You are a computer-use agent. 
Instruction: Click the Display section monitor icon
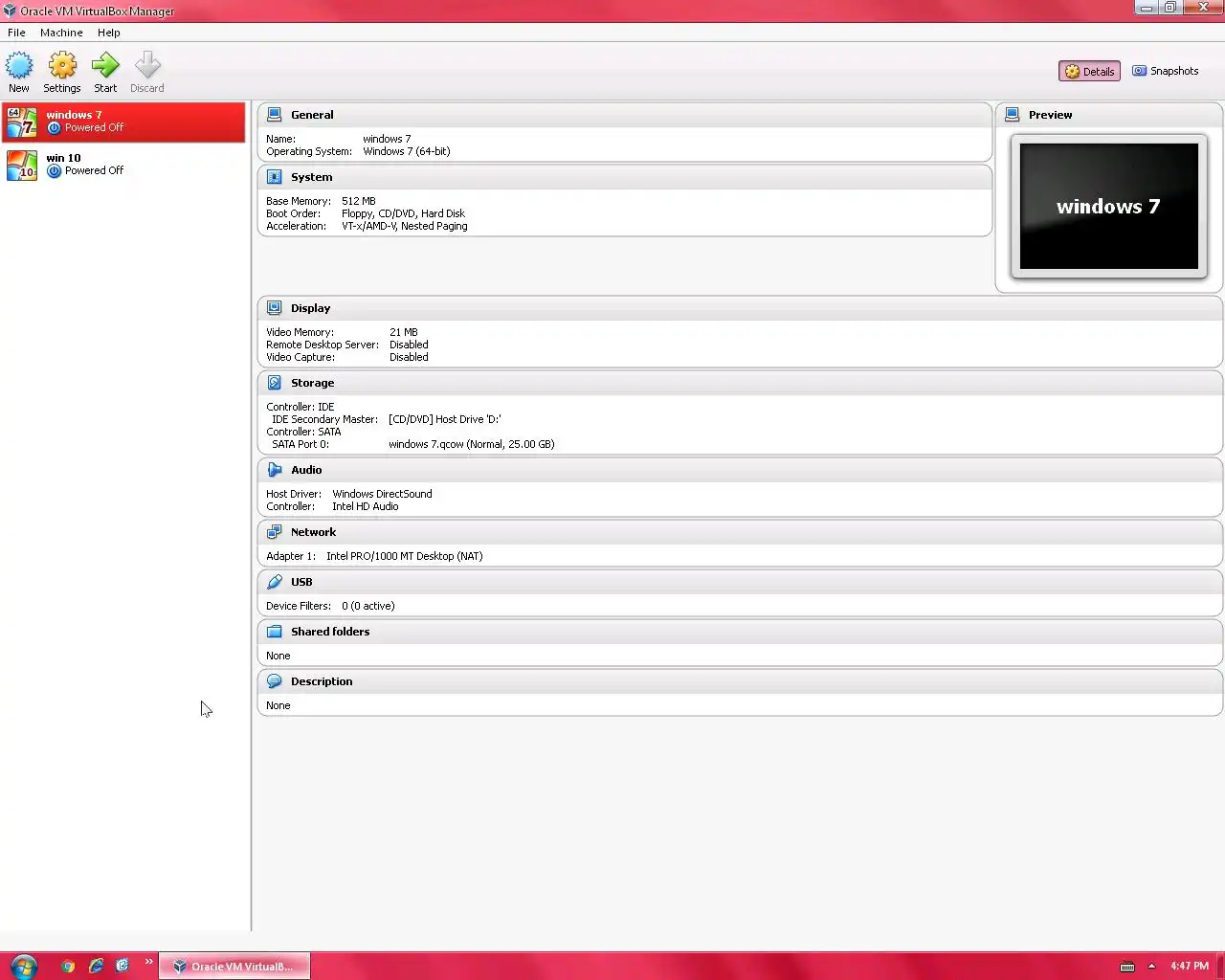[x=275, y=308]
